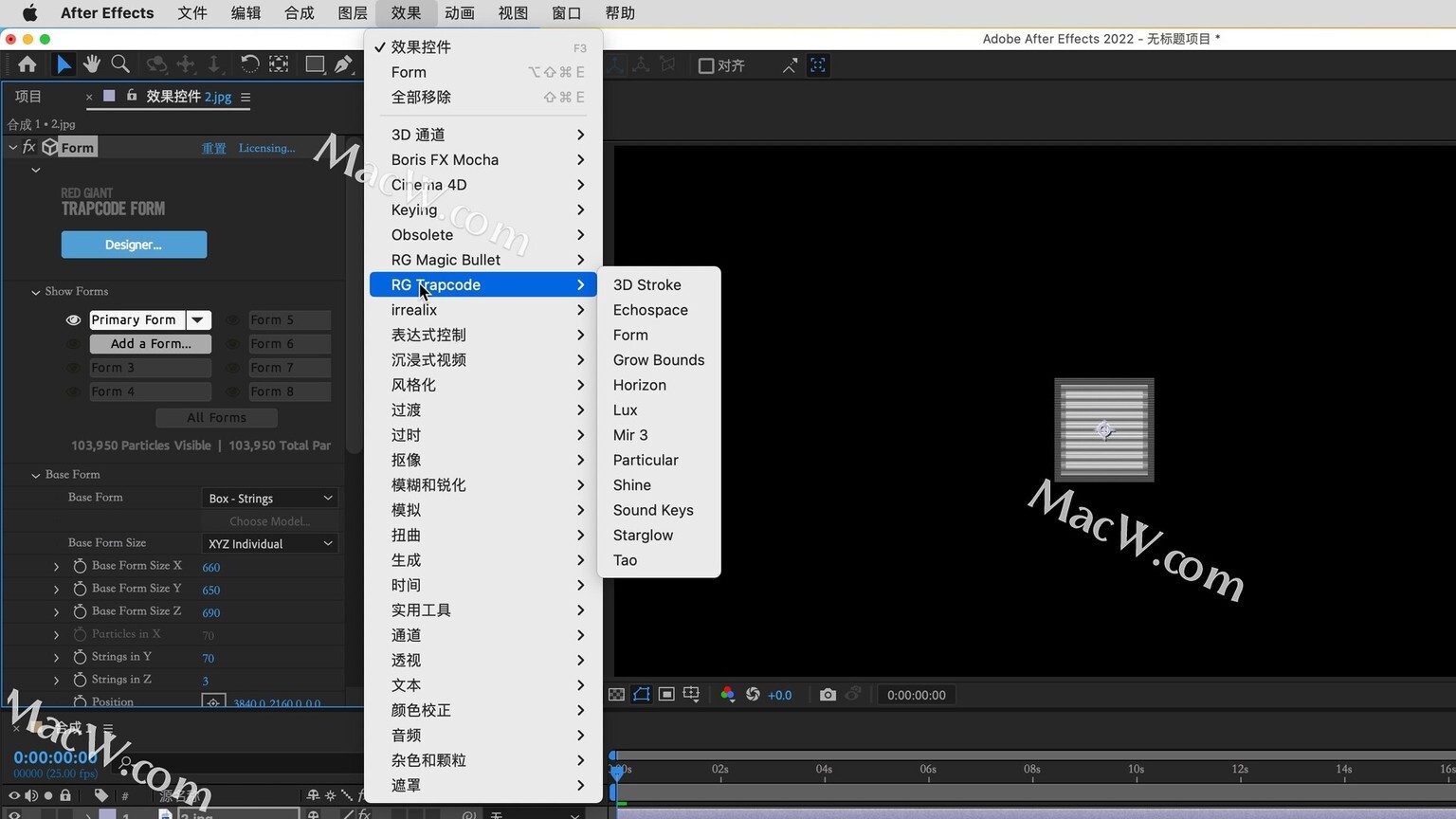The width and height of the screenshot is (1456, 819).
Task: Choose Starglow from the Trapcode submenu
Action: click(659, 536)
